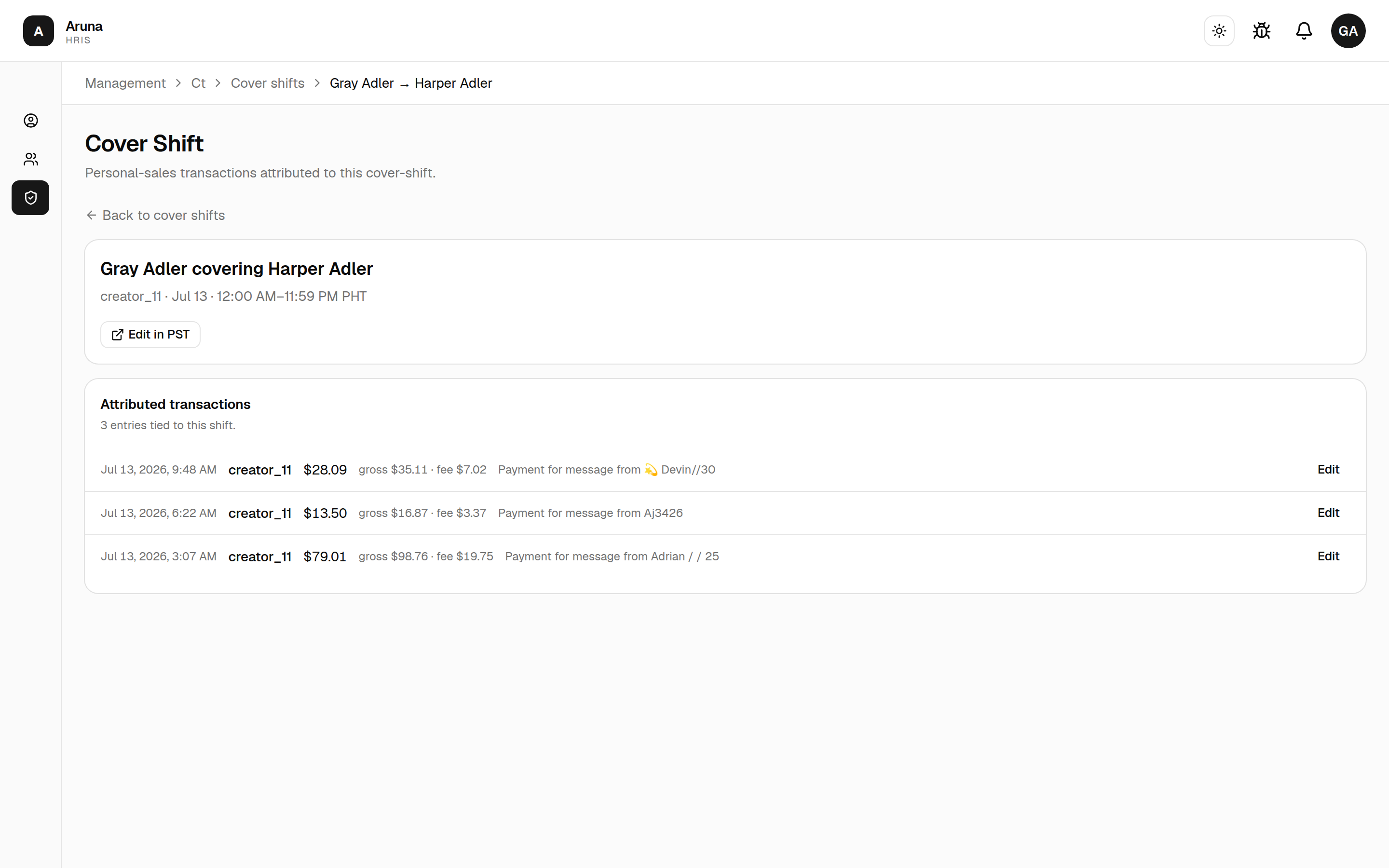Click 3 entries tied to this shift
1389x868 pixels.
point(168,425)
